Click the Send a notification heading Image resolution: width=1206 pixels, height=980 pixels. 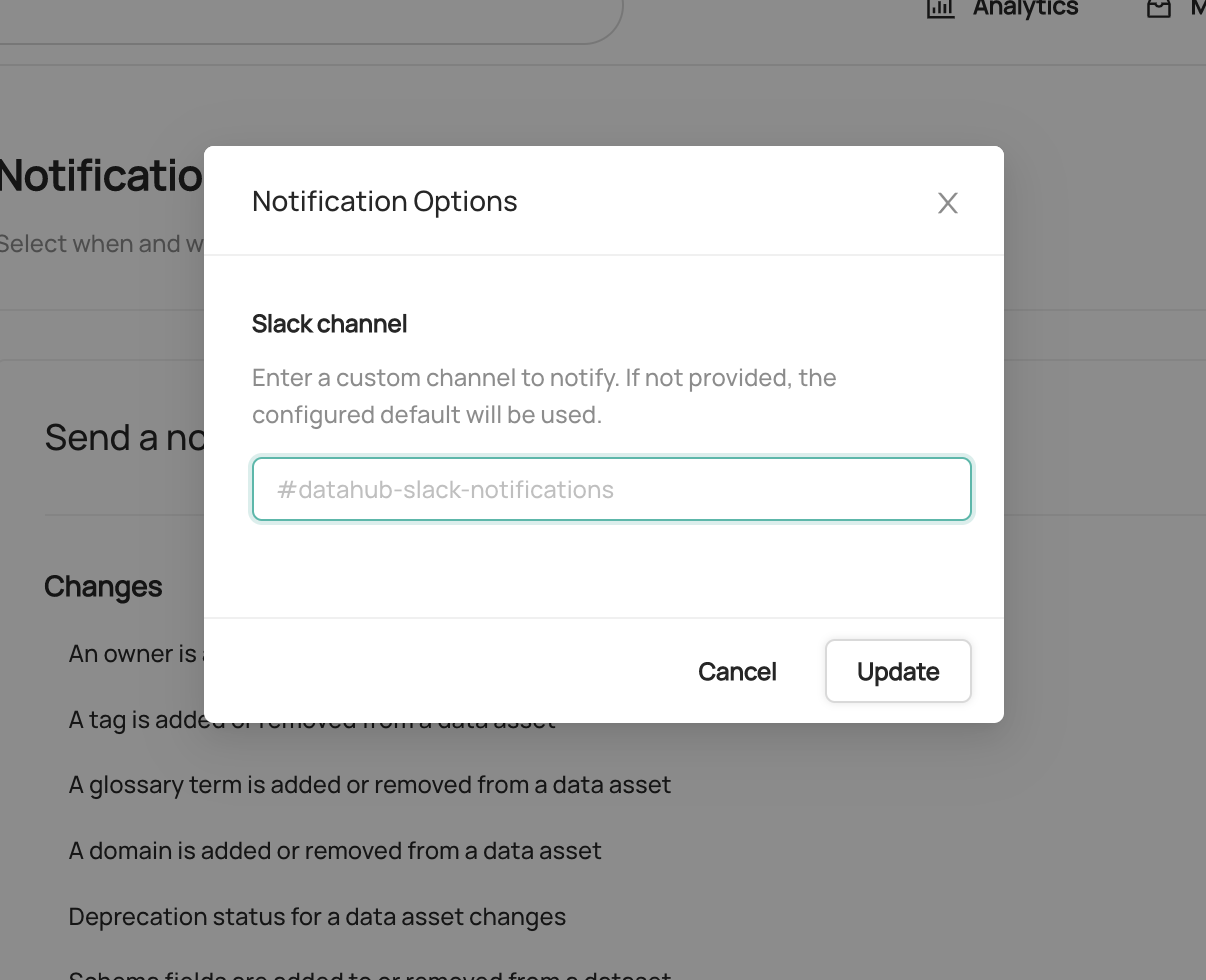124,438
